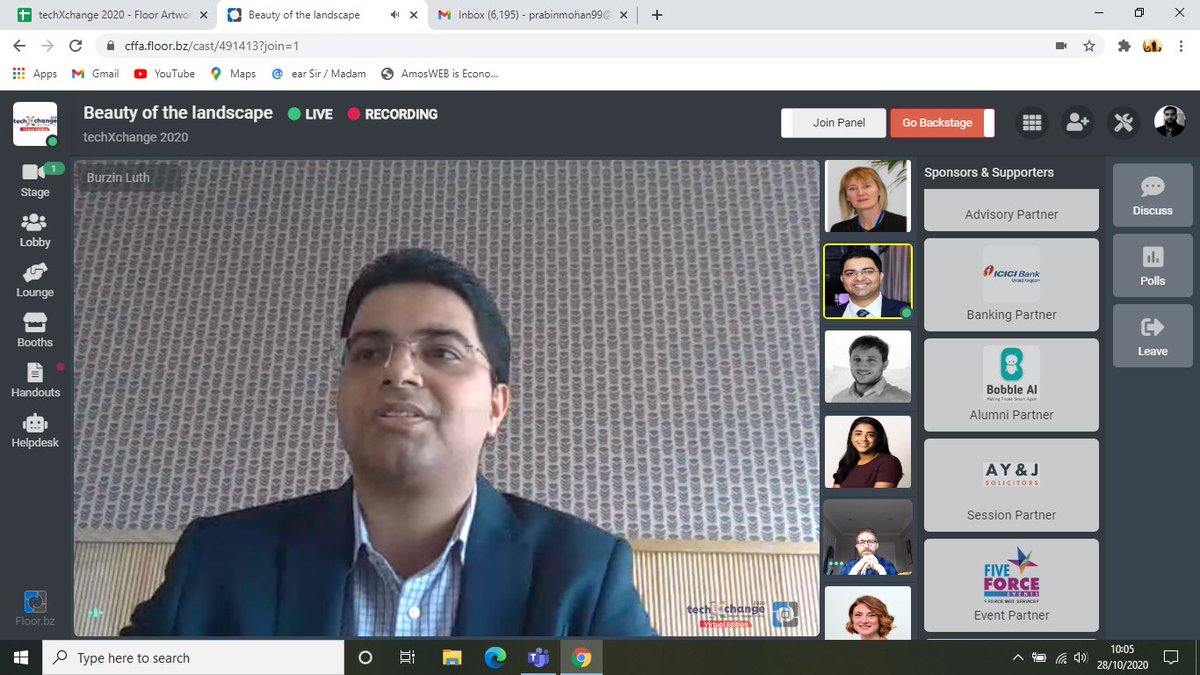Screen dimensions: 1200x675
Task: Click the Sponsors & Supporters heading
Action: coord(988,172)
